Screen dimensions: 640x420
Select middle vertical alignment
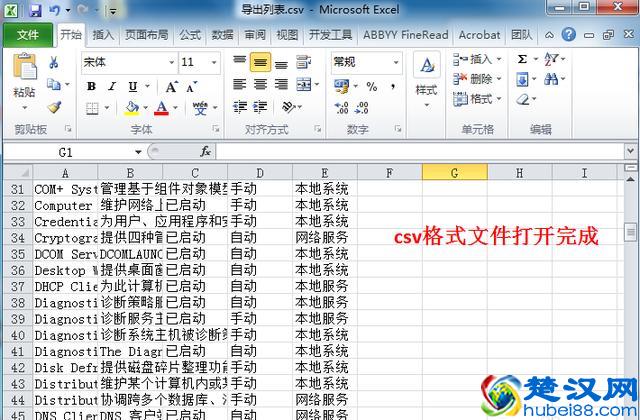[260, 62]
